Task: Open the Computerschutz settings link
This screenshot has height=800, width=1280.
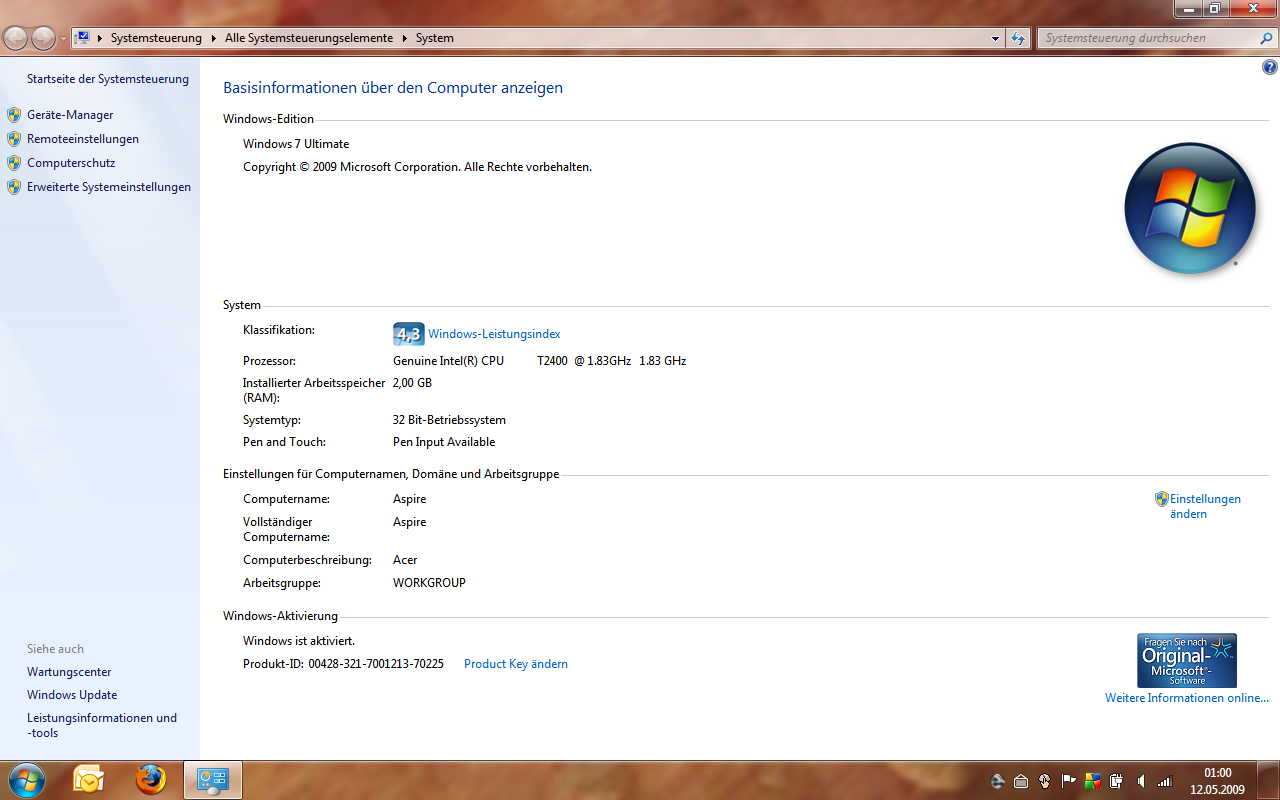Action: click(71, 163)
